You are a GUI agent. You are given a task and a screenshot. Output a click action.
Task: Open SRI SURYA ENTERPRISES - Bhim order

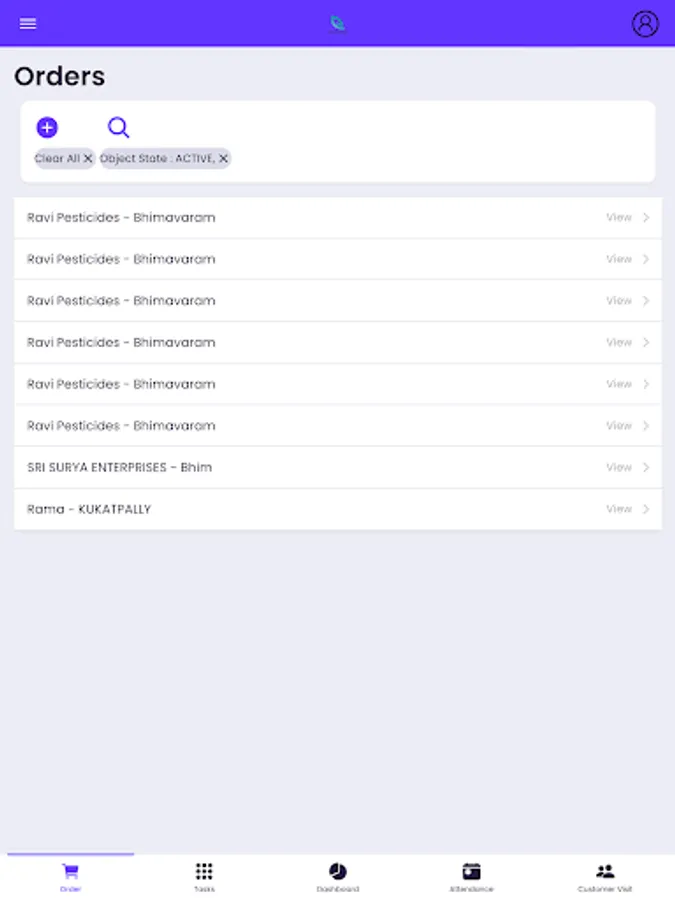(x=120, y=467)
